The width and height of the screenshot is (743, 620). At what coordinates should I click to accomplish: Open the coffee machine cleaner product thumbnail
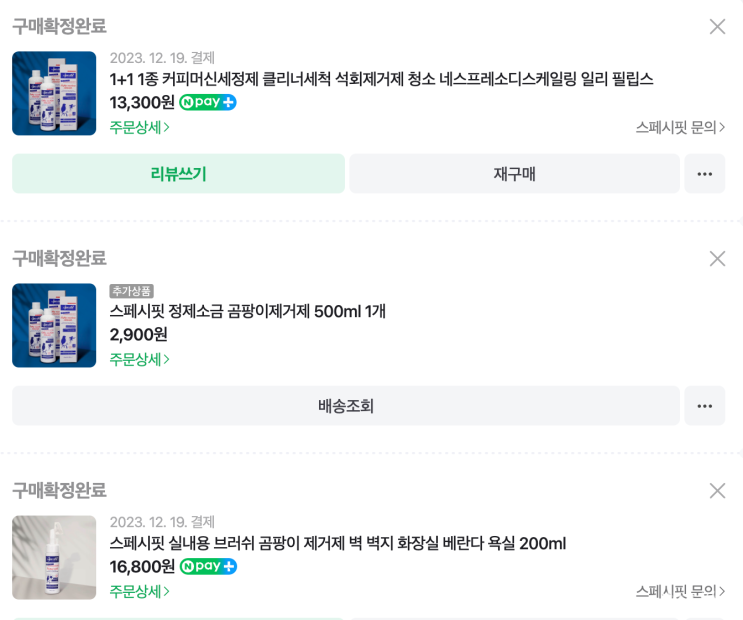pos(54,93)
